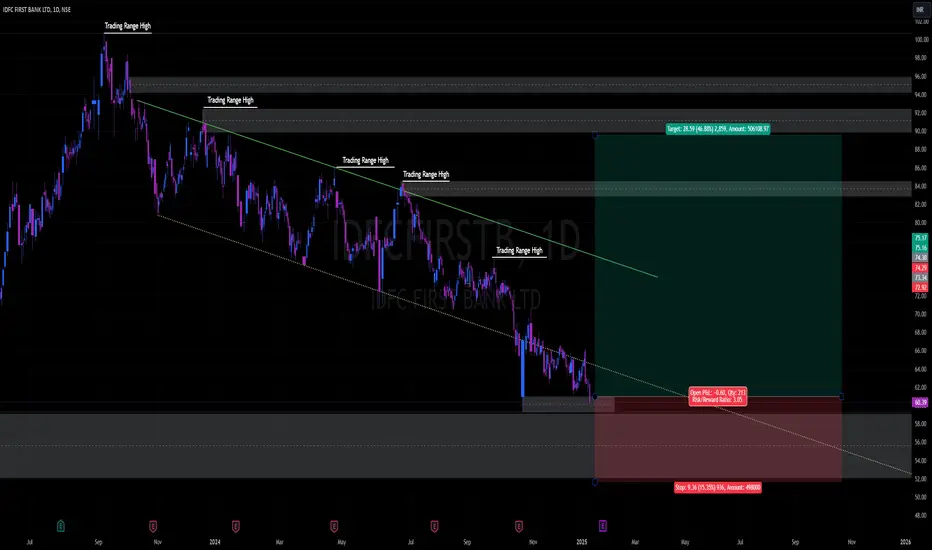Select the green Target label of the long position
The width and height of the screenshot is (932, 550).
(718, 128)
